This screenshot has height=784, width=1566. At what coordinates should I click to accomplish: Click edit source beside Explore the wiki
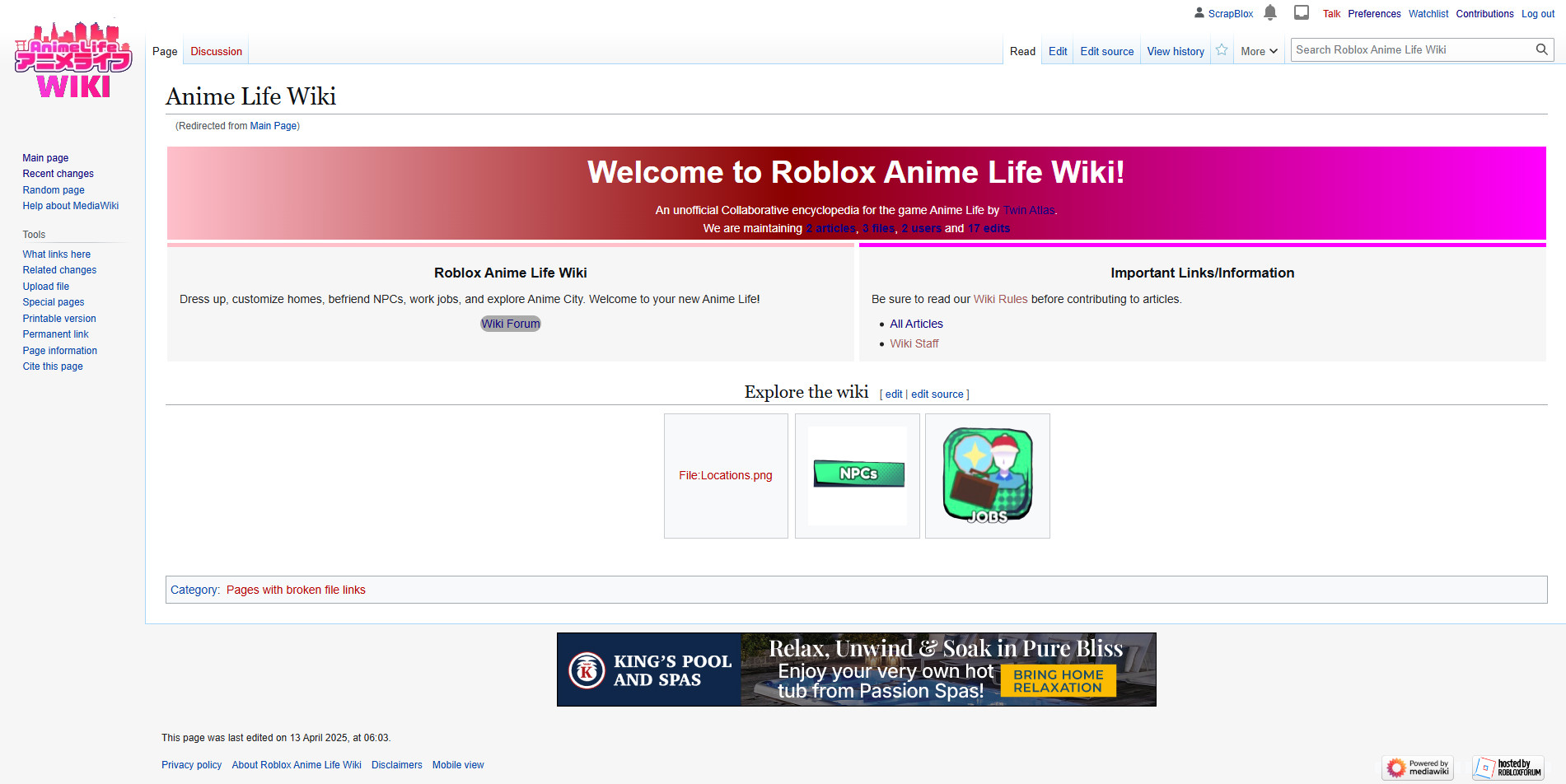[x=937, y=394]
